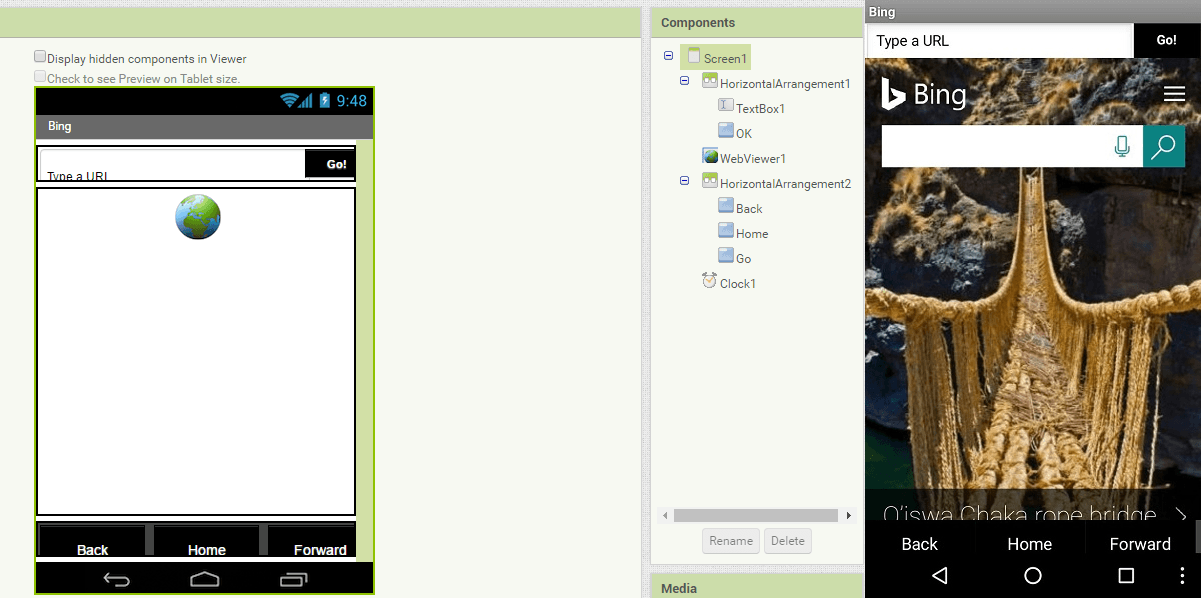1201x598 pixels.
Task: Click the Rename button
Action: click(731, 541)
